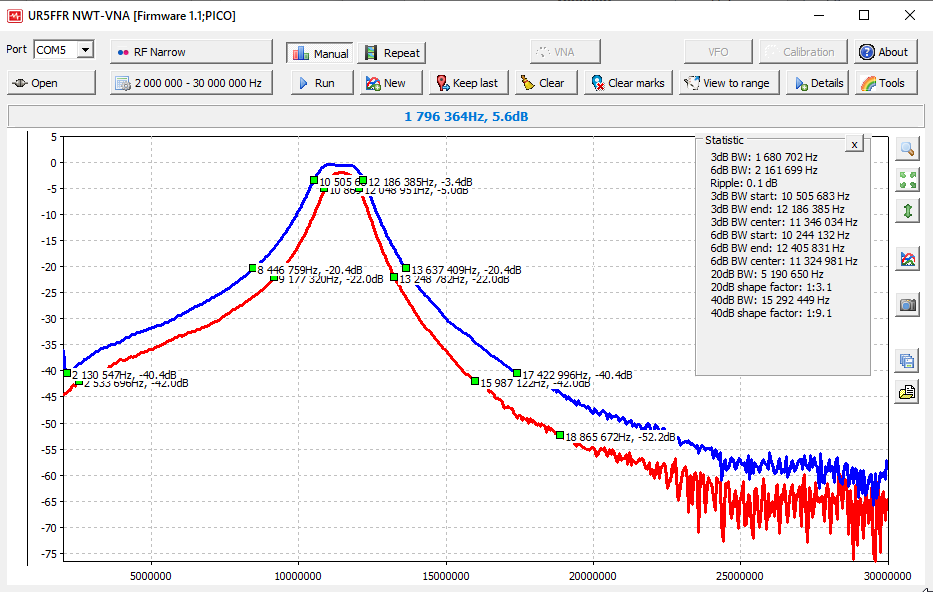Toggle the Details panel
This screenshot has width=933, height=592.
pyautogui.click(x=817, y=83)
